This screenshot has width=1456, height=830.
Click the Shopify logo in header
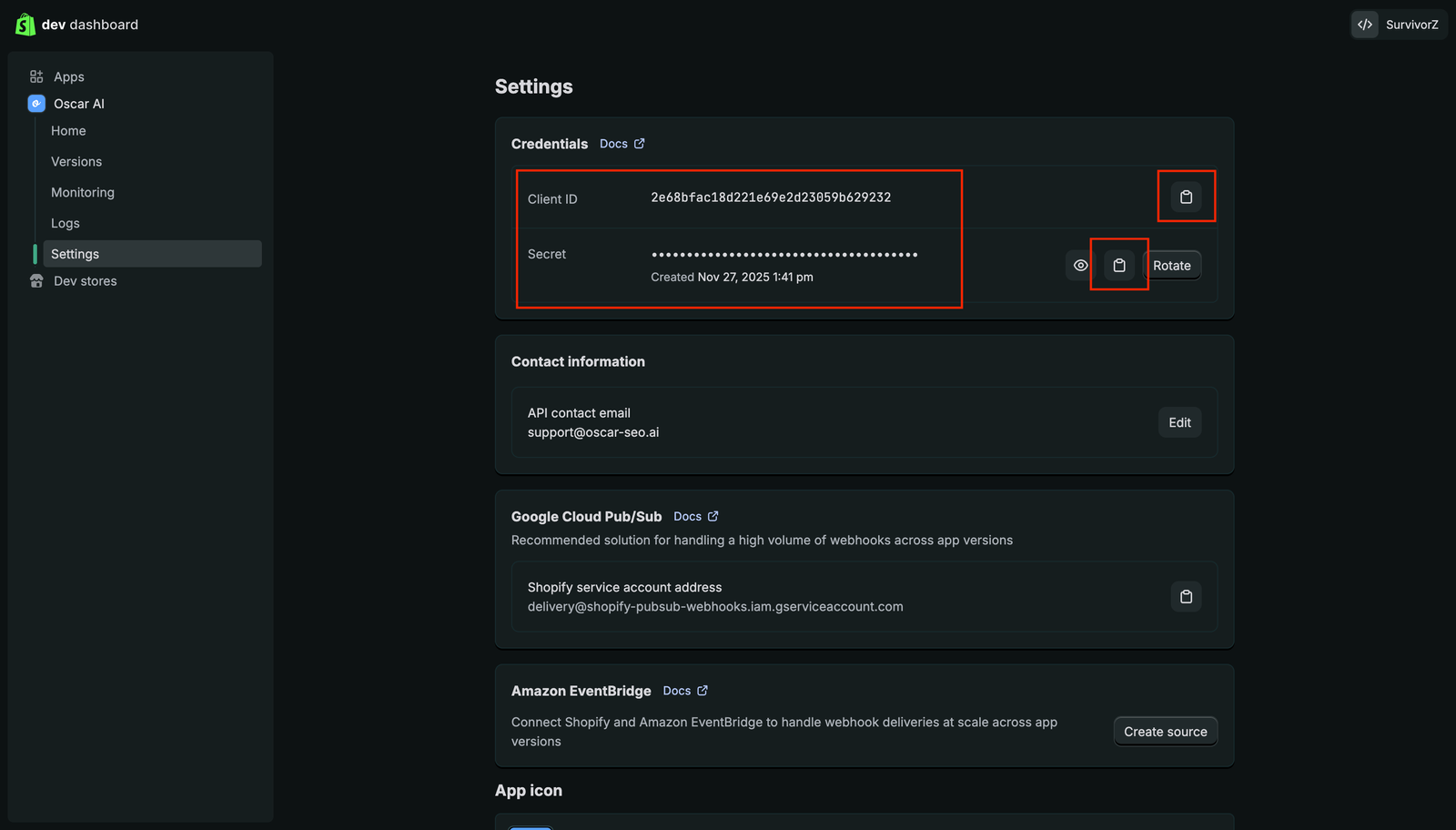coord(25,25)
